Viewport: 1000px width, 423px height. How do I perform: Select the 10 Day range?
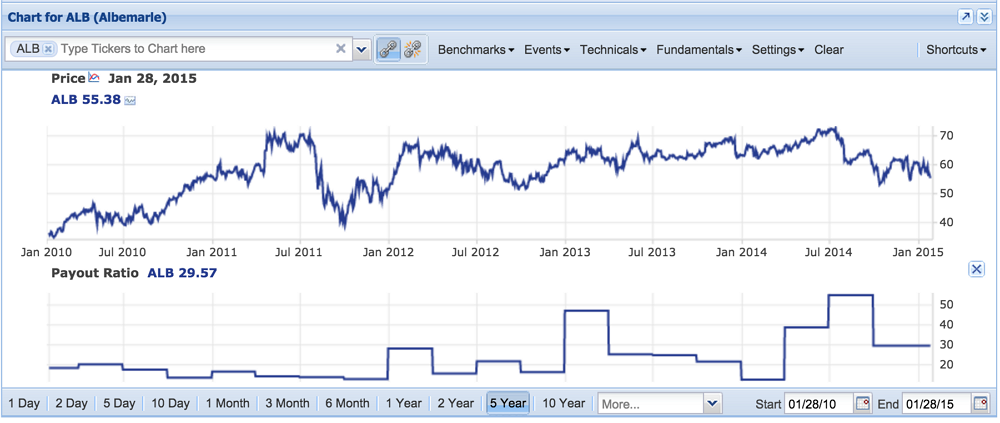170,403
